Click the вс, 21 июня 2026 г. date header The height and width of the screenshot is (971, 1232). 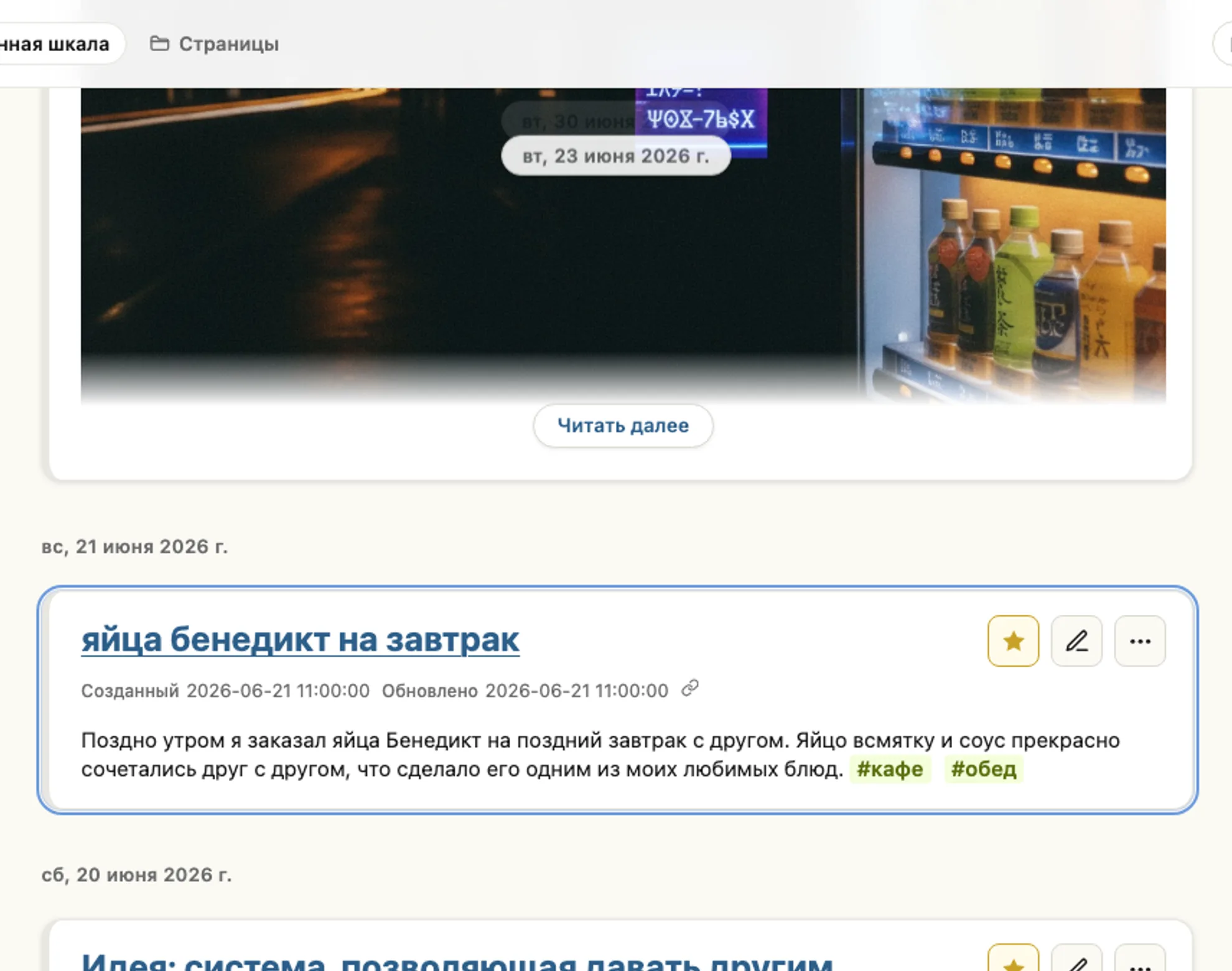(134, 546)
